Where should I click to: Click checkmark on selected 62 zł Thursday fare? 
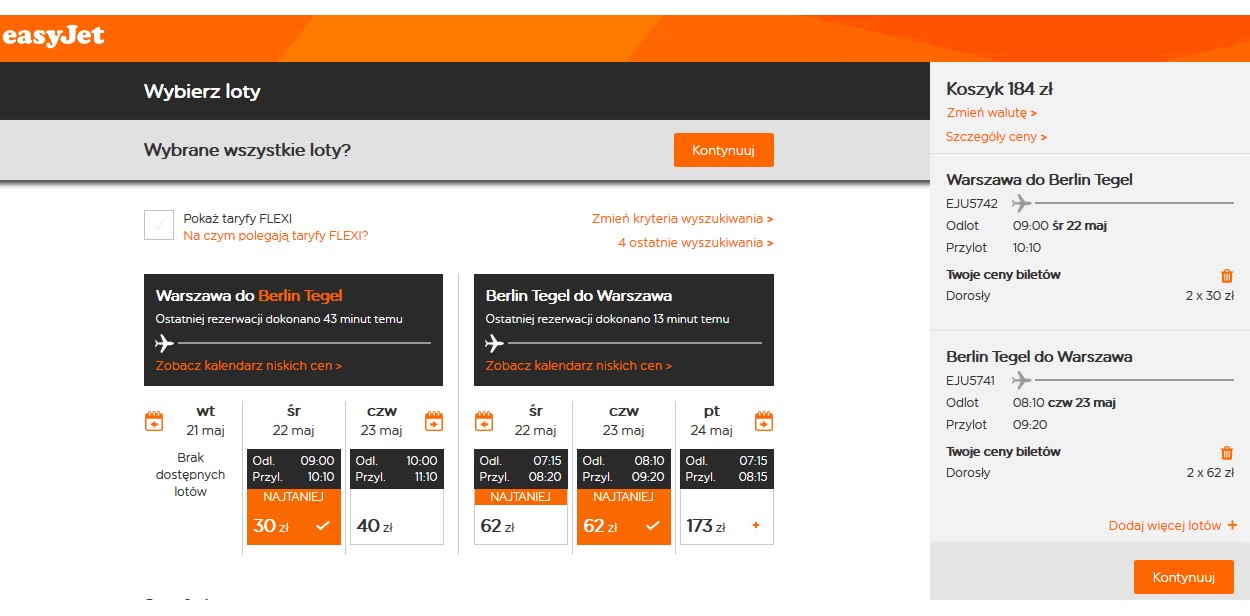click(x=653, y=526)
